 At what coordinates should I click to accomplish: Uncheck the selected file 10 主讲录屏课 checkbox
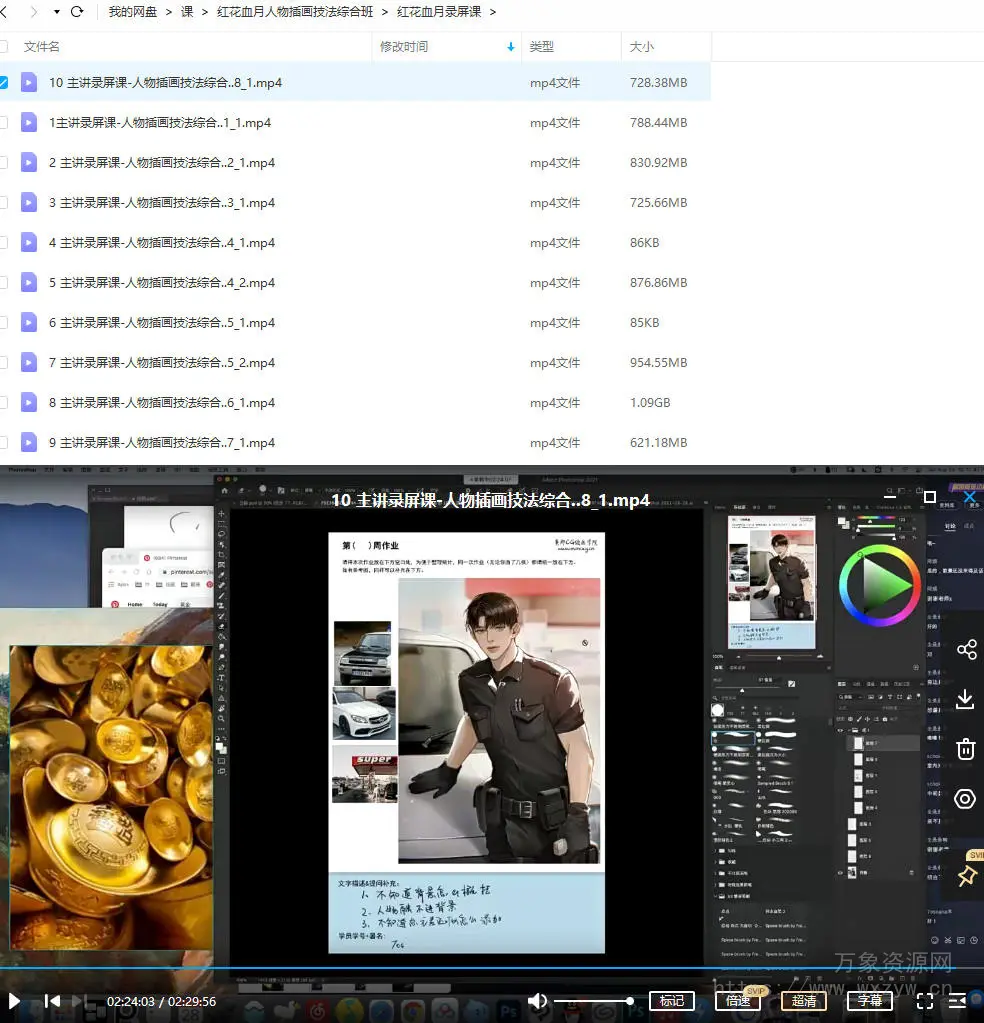point(3,83)
